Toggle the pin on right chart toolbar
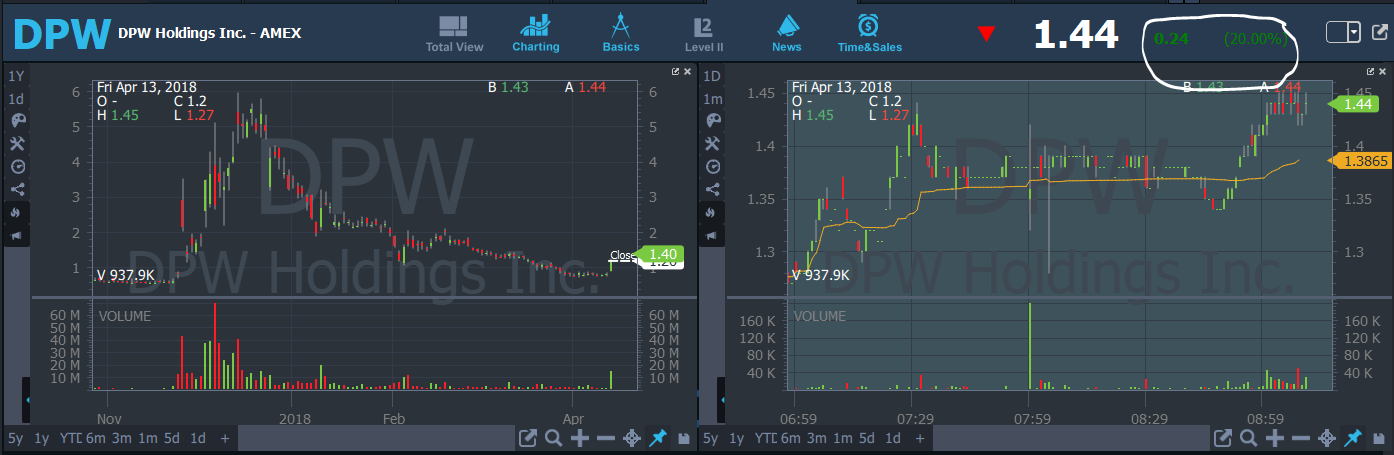The width and height of the screenshot is (1394, 455). 1353,438
